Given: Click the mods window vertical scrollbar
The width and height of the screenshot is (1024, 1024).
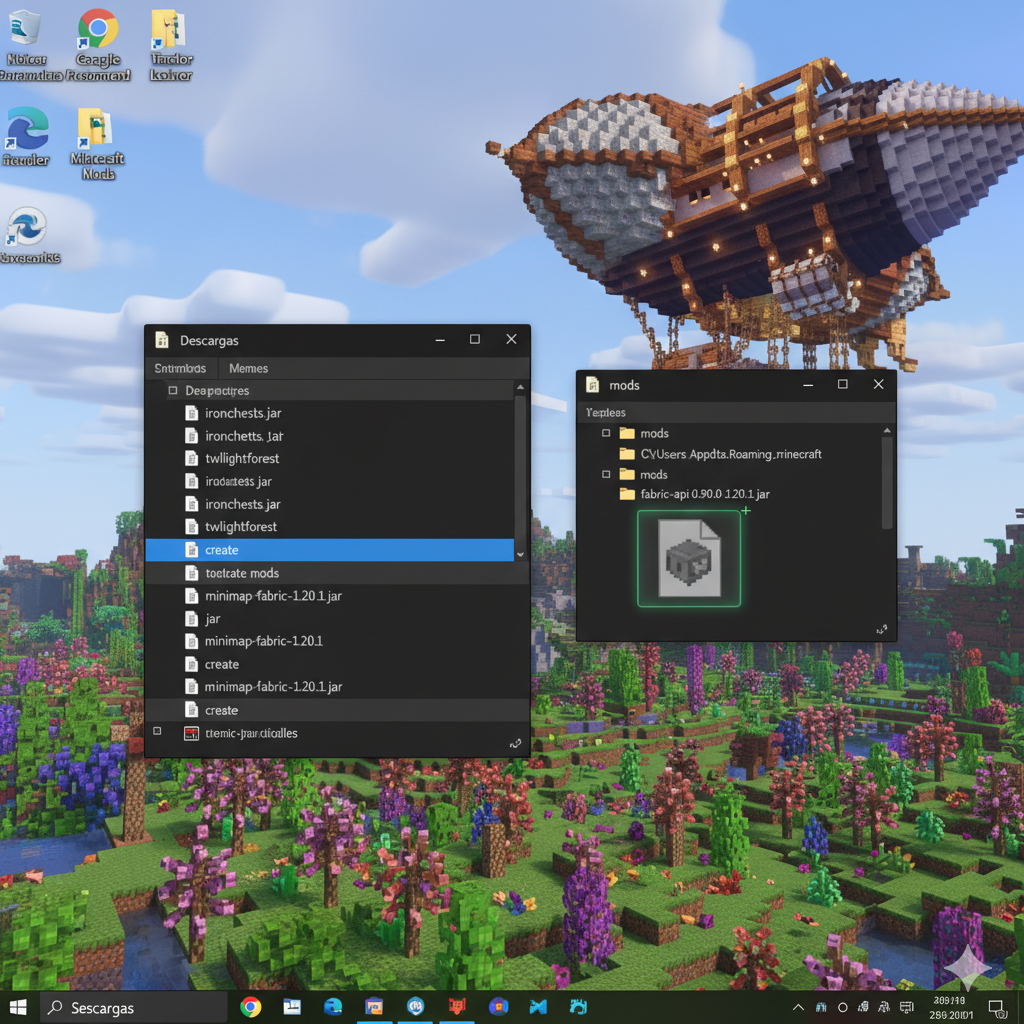Looking at the screenshot, I should point(886,480).
